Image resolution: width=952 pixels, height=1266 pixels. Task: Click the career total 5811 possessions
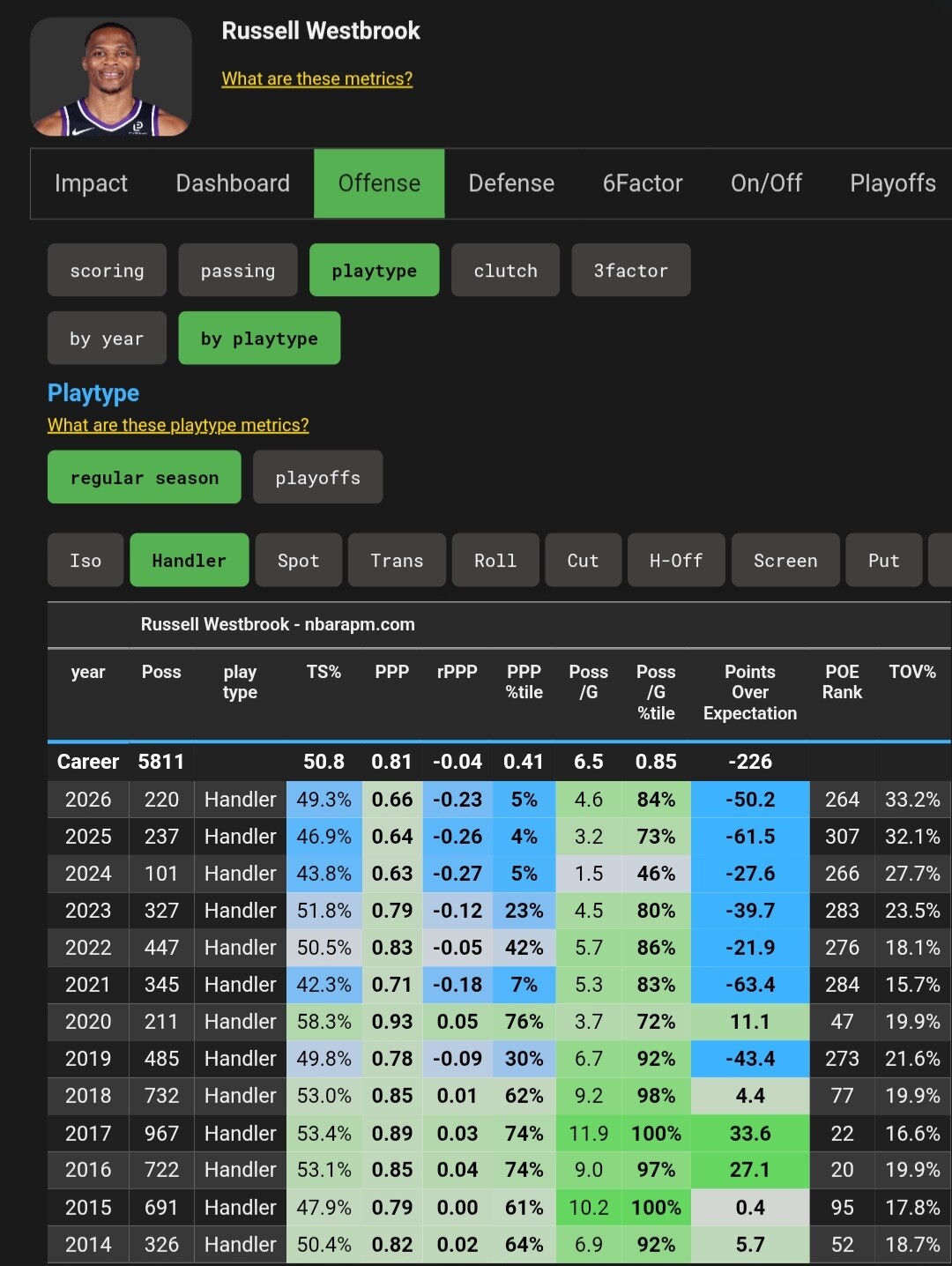point(161,762)
